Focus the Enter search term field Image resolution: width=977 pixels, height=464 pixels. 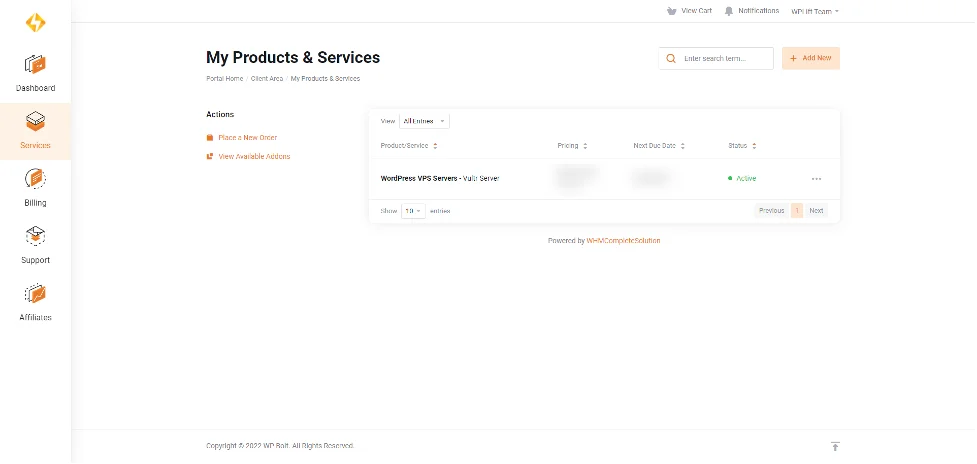716,59
